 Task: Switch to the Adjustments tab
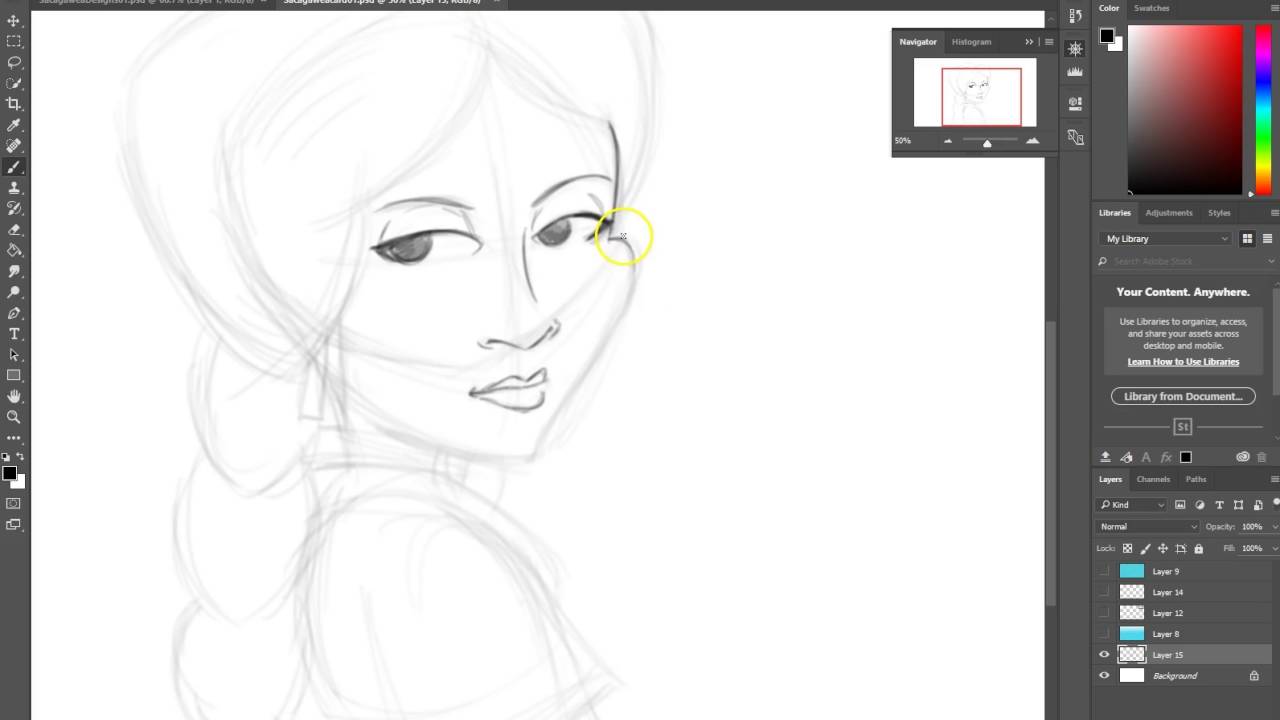[1168, 213]
